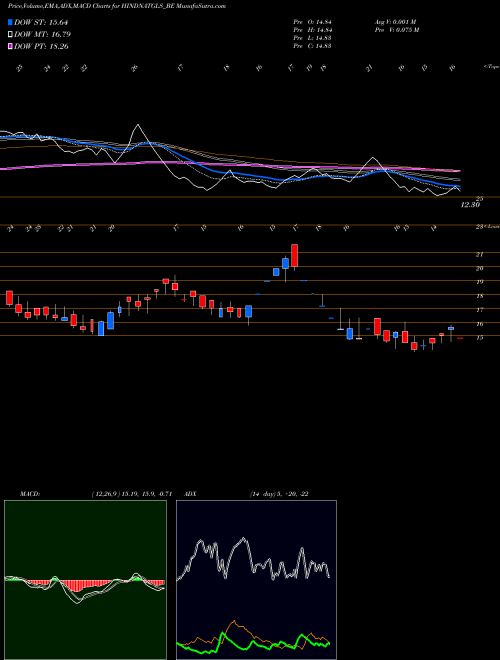
Task: Click the 21 price axis label
Action: 479,255
